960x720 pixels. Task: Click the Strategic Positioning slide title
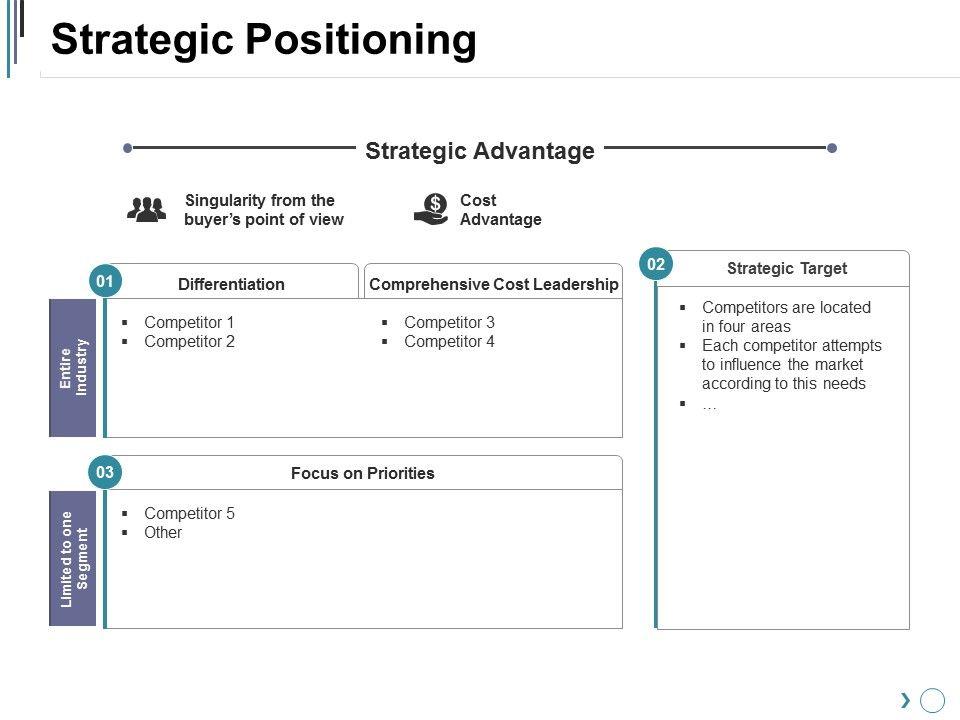[264, 40]
